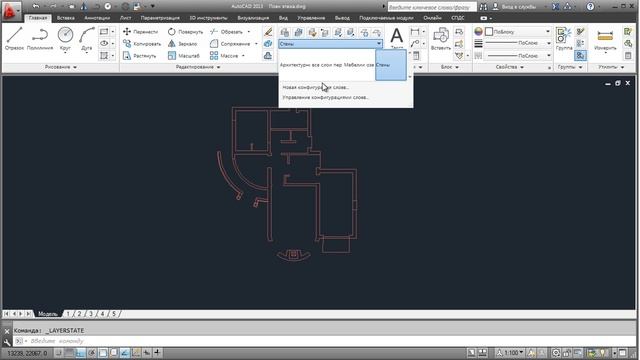Viewport: 640px width, 360px height.
Task: Click the Undo arrow in quick access toolbar
Action: coord(36,6)
